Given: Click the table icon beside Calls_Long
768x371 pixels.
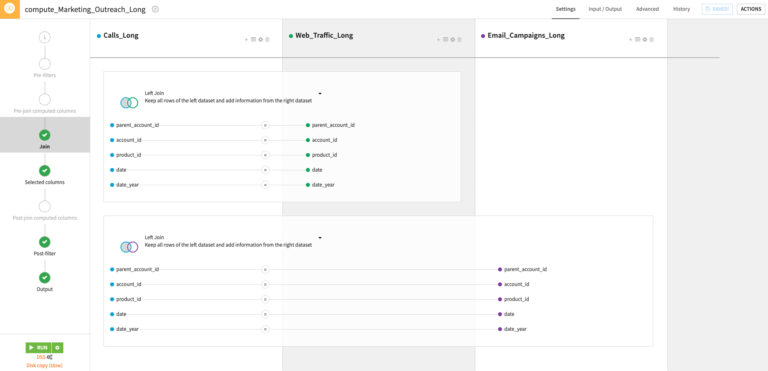Looking at the screenshot, I should tap(253, 40).
